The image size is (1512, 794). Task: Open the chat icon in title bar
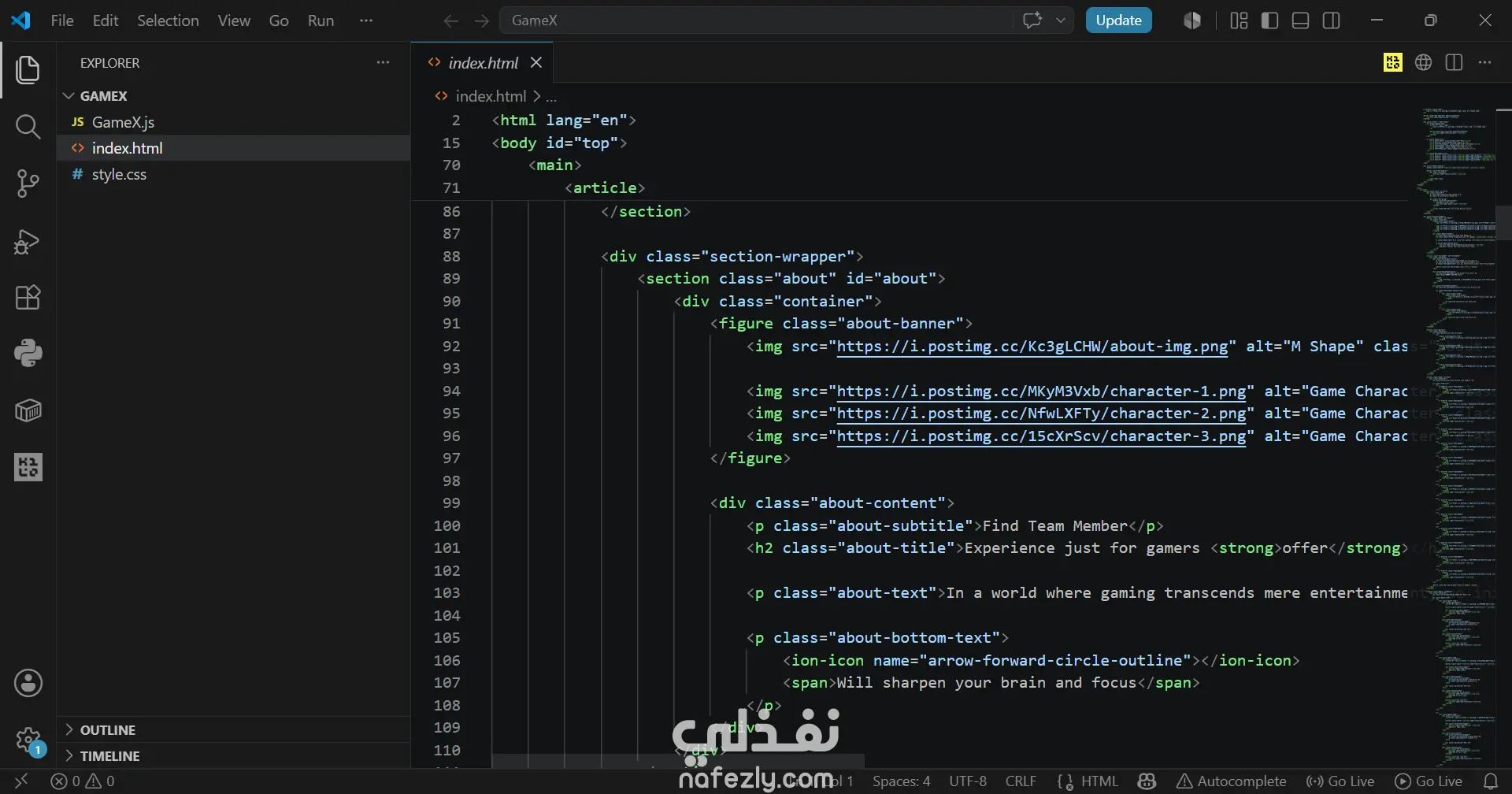point(1032,20)
